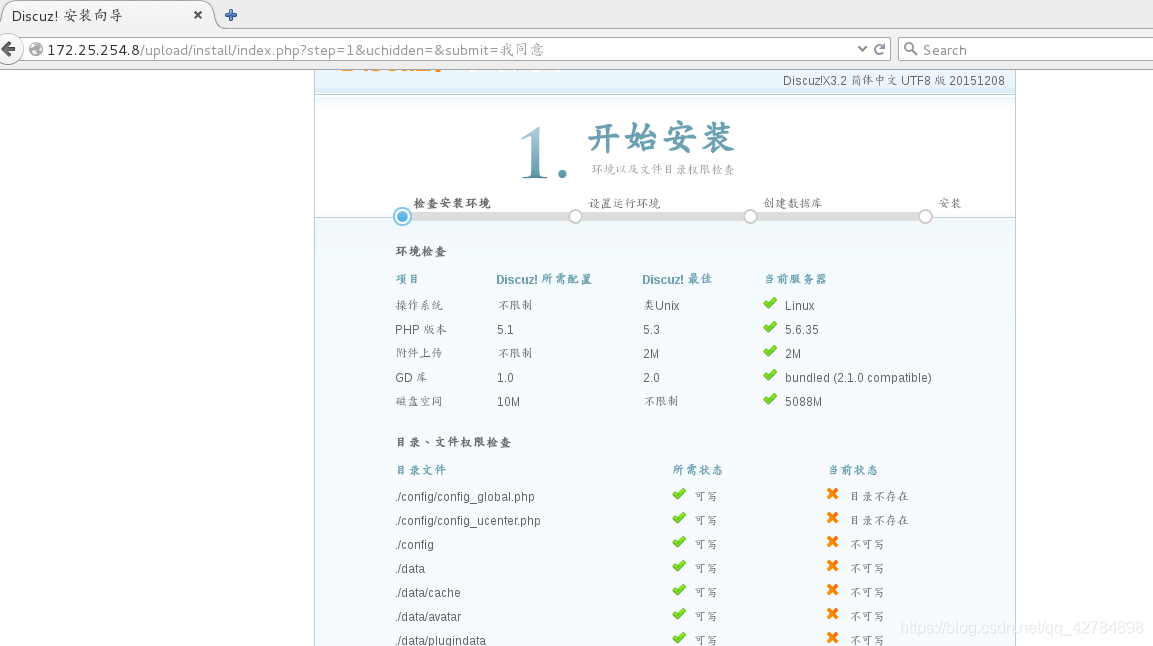Click the green check next to Linux
Screen dimensions: 1153x646
[770, 304]
